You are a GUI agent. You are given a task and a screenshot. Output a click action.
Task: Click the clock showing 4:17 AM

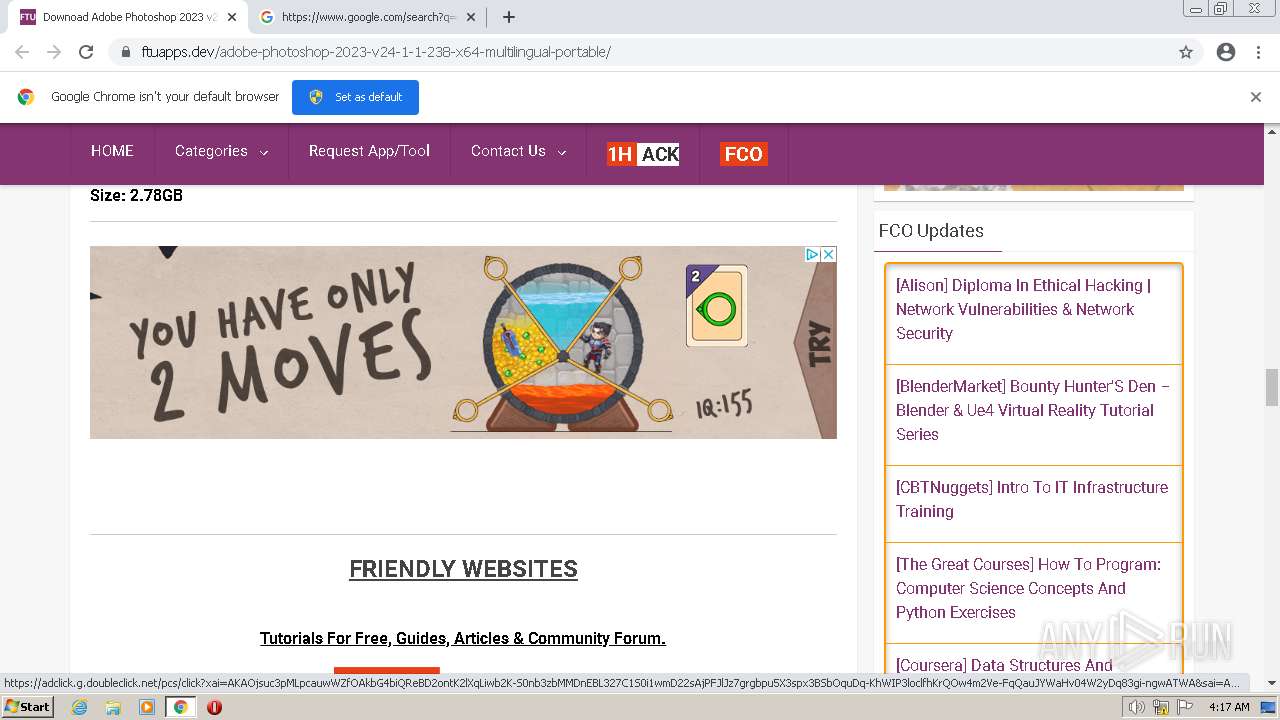coord(1229,707)
